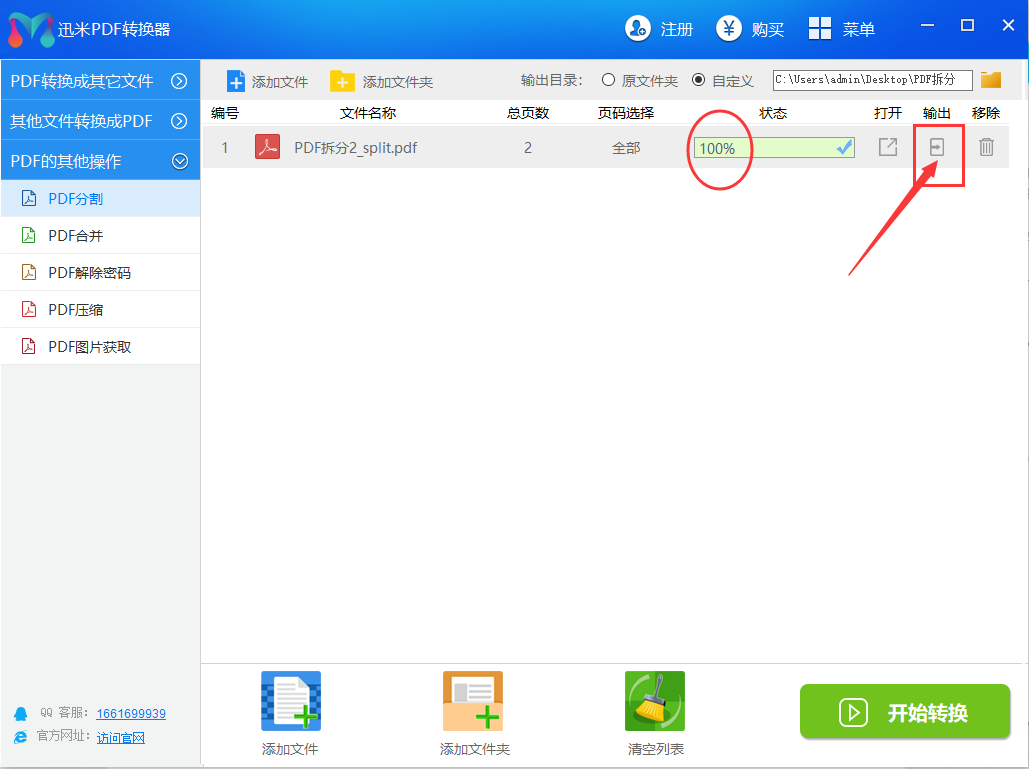Select PDF合并 in the sidebar
The image size is (1029, 769).
coord(76,236)
